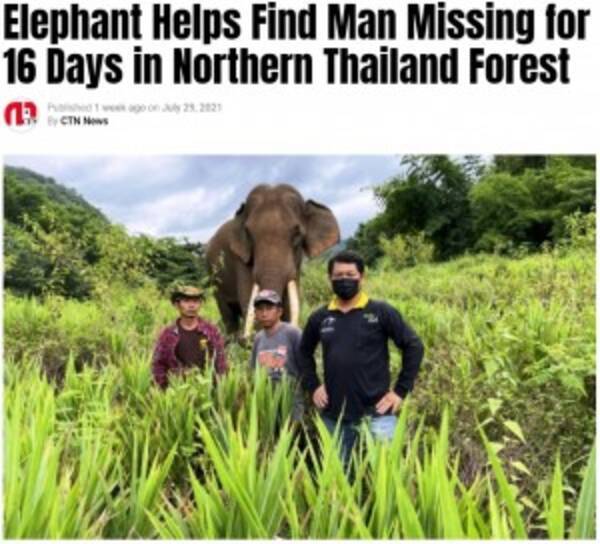Click the "16 Days in Northern Thailand Forest" headline line

click(x=287, y=66)
